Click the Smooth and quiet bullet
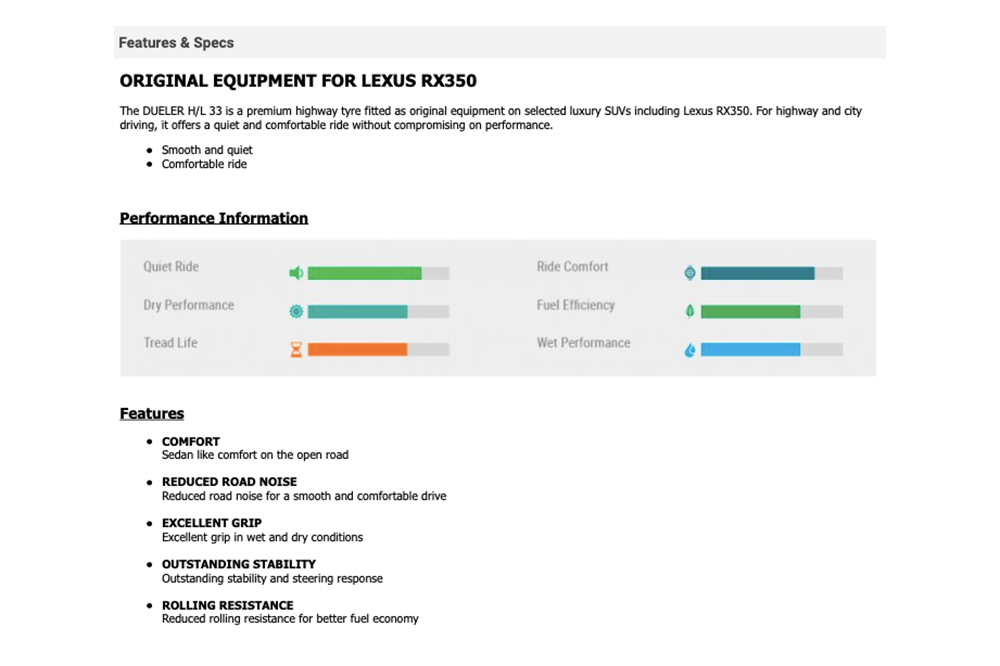 207,150
